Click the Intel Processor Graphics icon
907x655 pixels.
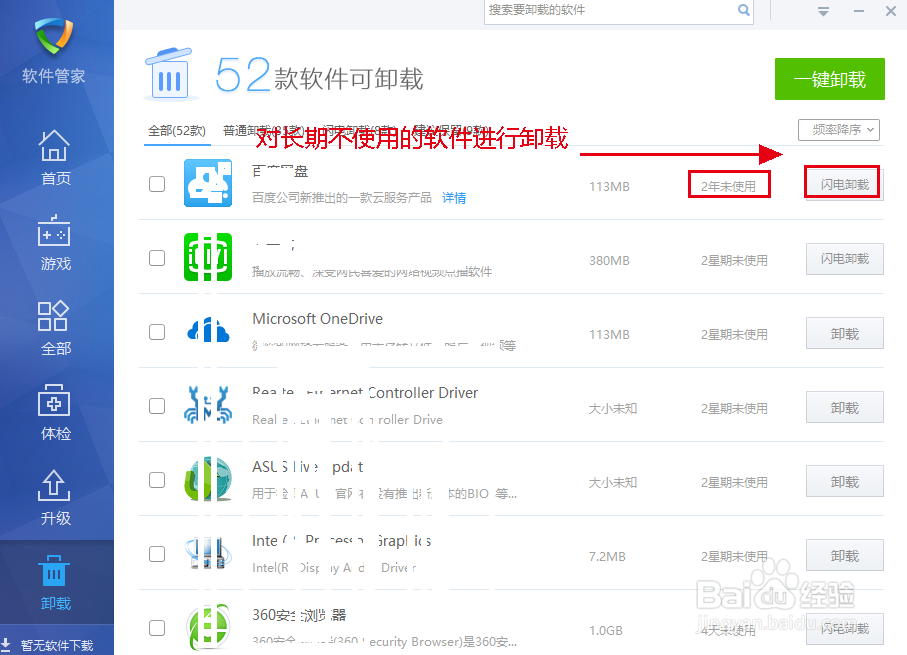point(208,553)
